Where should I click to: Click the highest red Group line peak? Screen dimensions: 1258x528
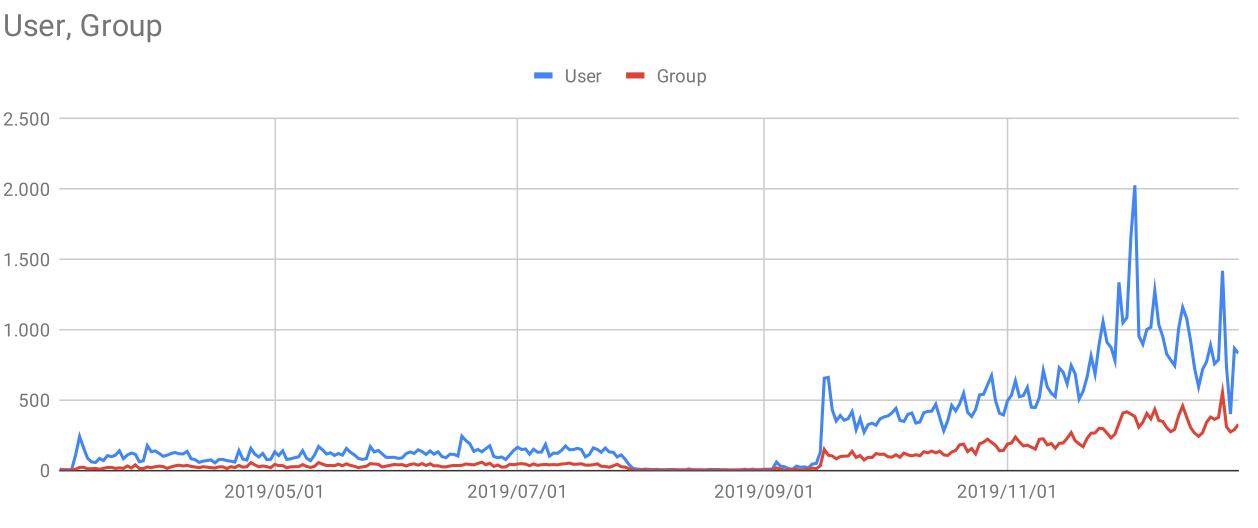[x=1222, y=391]
